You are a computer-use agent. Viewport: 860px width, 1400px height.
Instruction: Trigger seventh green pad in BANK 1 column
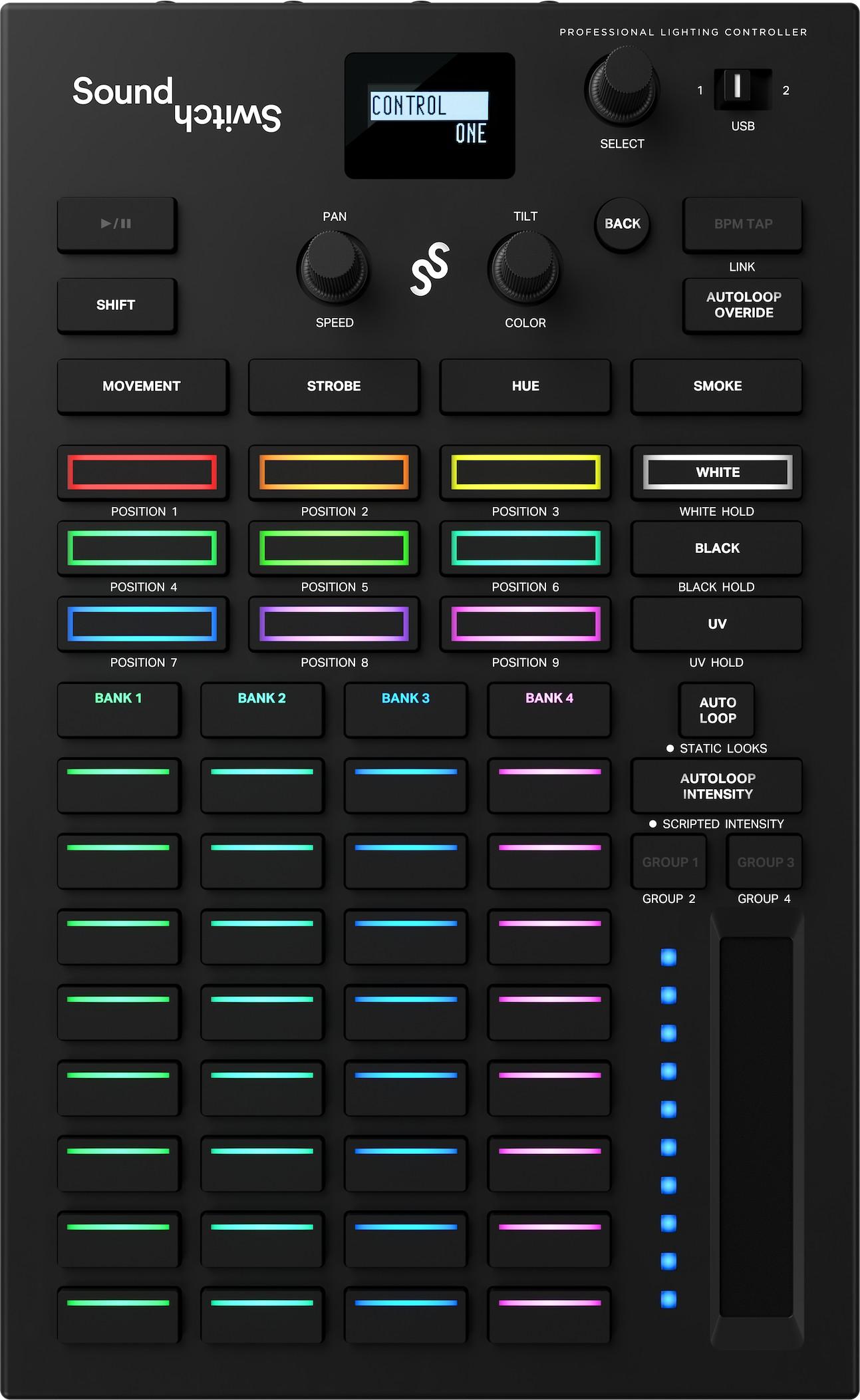(x=118, y=1241)
